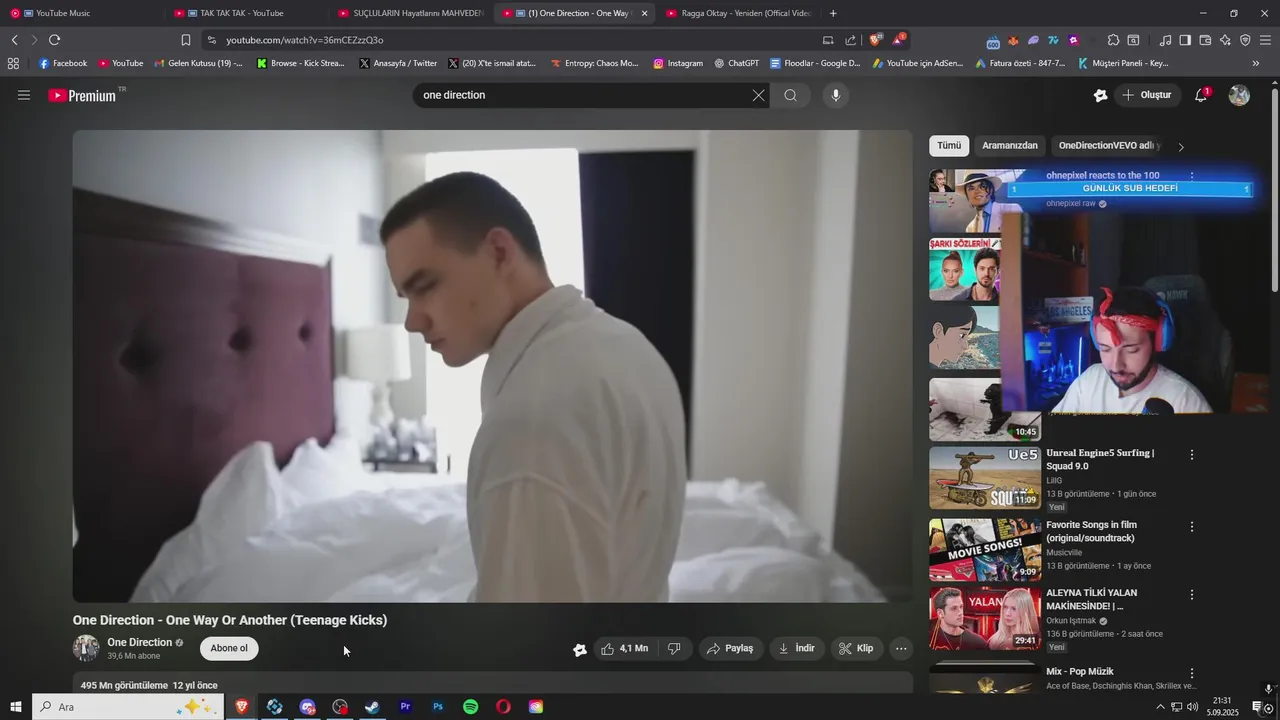1280x720 pixels.
Task: Bookmark this page icon
Action: 186,40
